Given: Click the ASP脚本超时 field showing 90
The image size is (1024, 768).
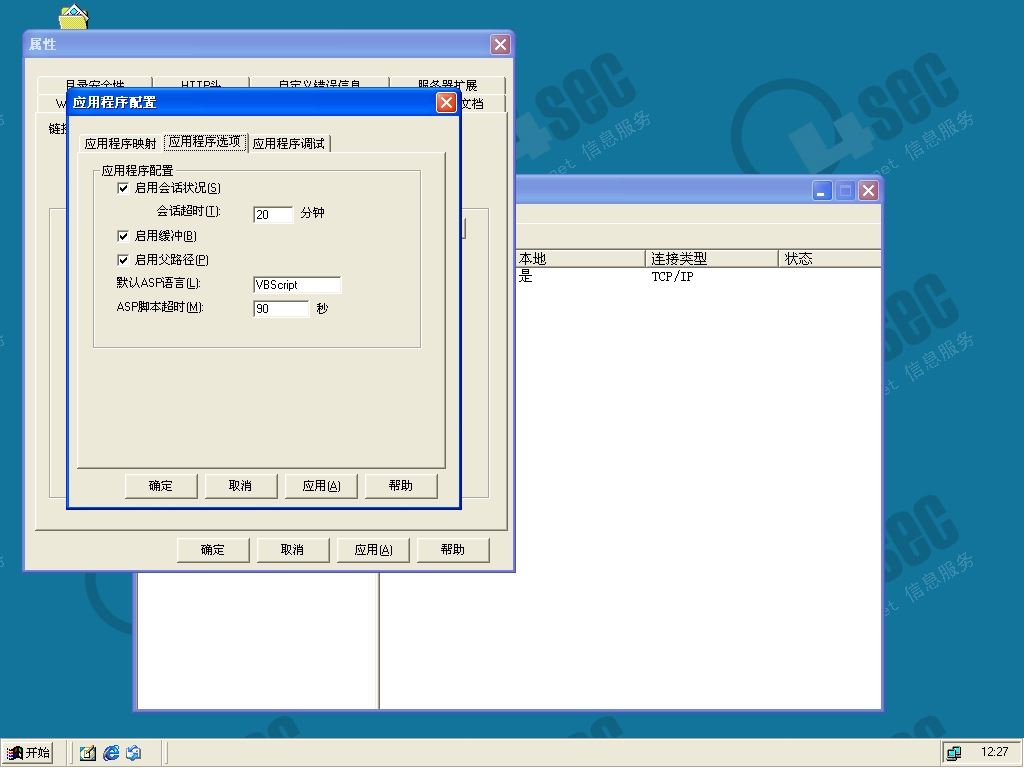Looking at the screenshot, I should (x=281, y=308).
